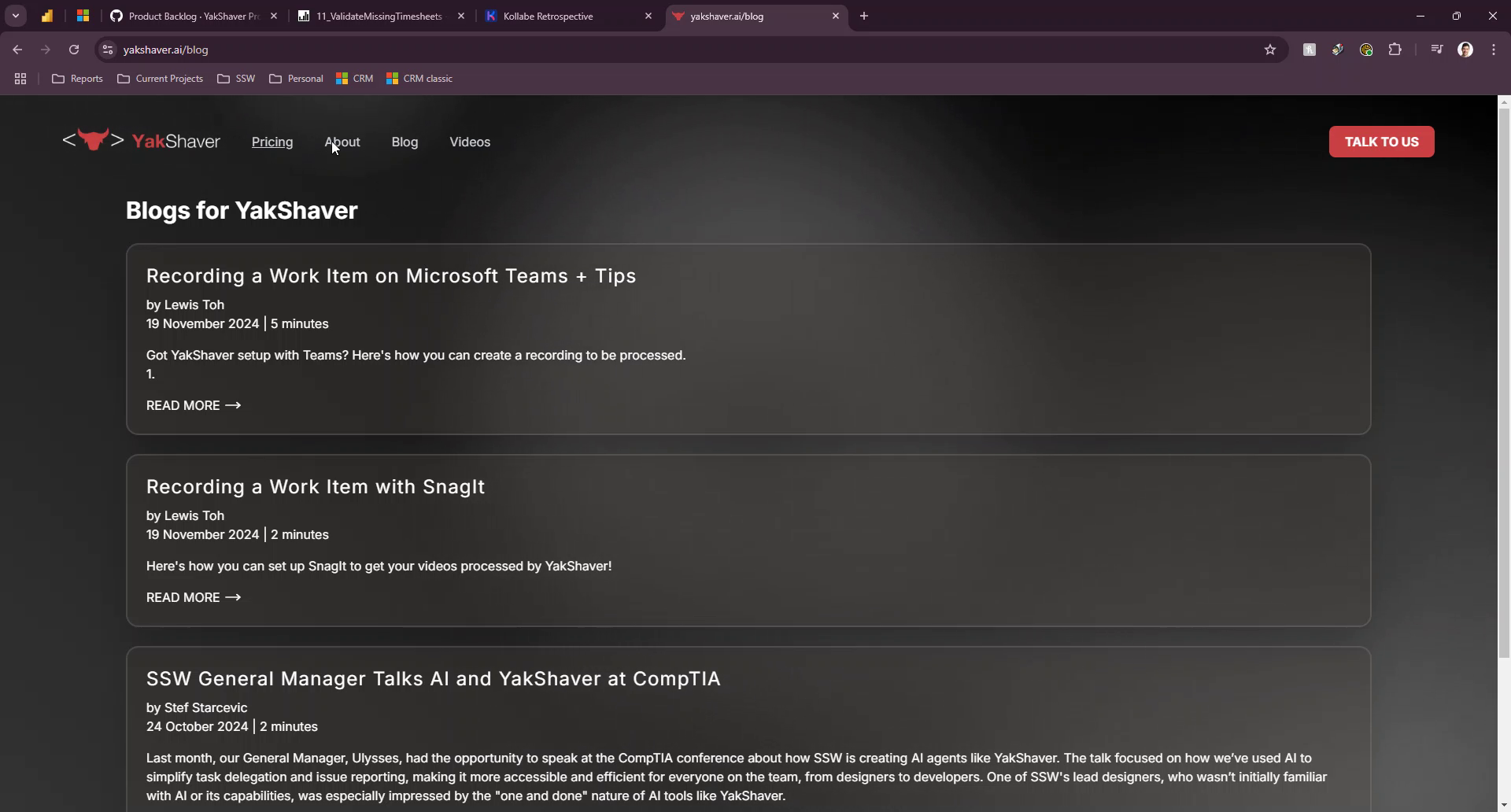
Task: Close the Kollabe Retrospective tab
Action: 648,16
